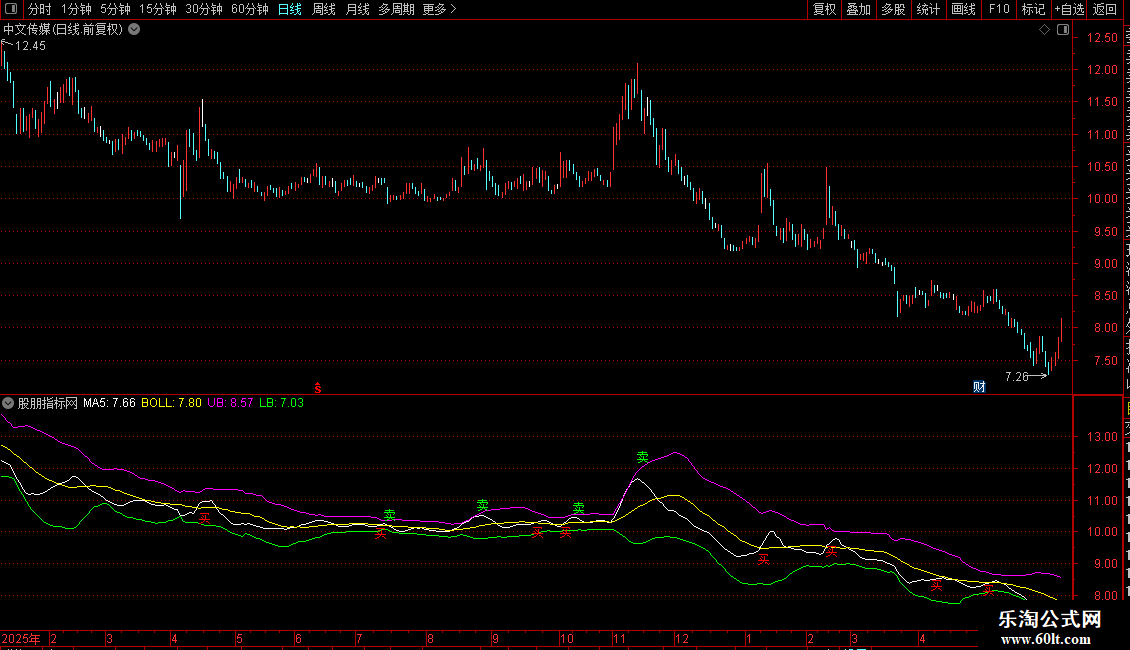
Task: Click the 标记 mark button
Action: pyautogui.click(x=1033, y=9)
